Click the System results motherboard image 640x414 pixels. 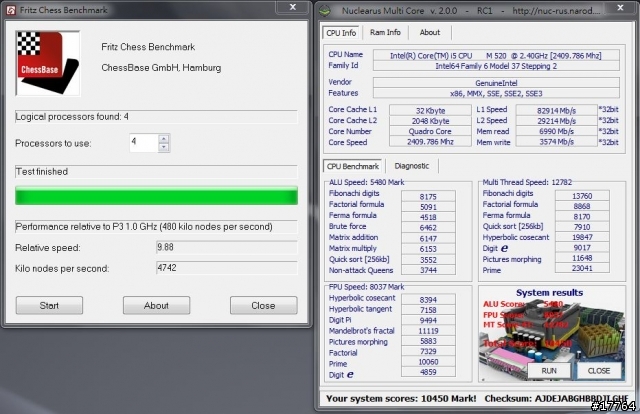552,334
